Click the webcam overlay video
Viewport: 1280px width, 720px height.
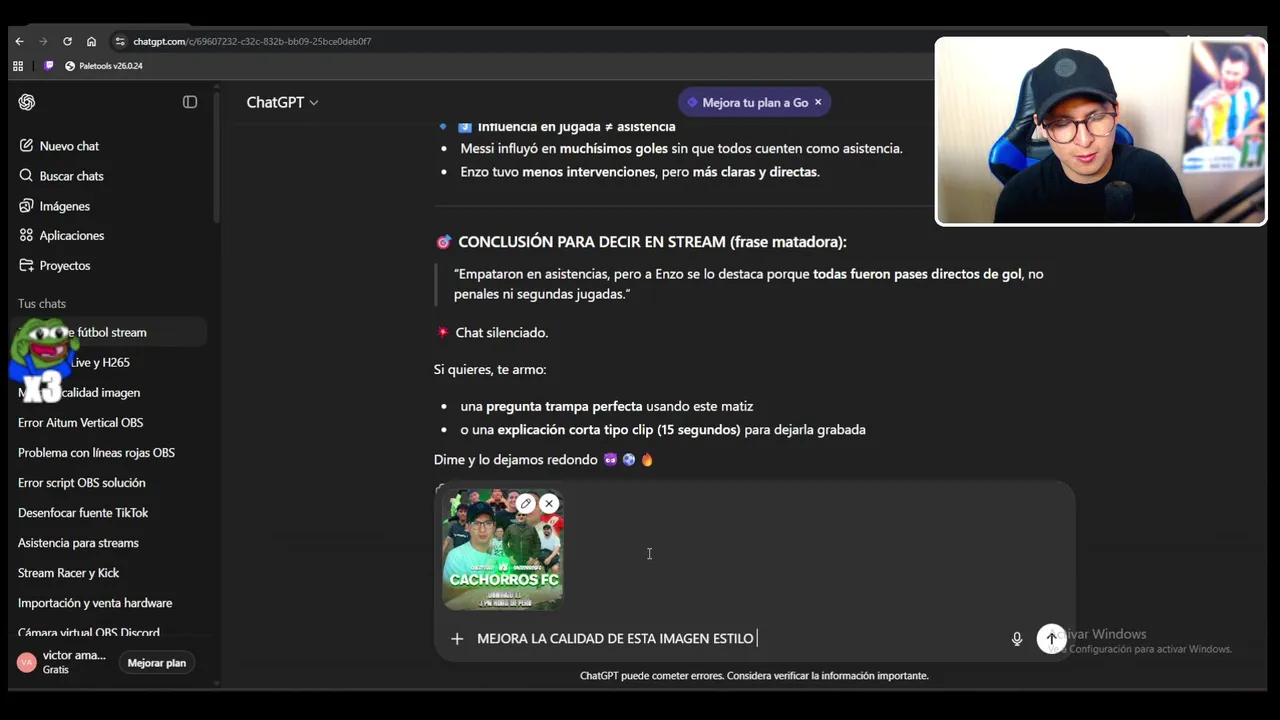click(x=1100, y=131)
